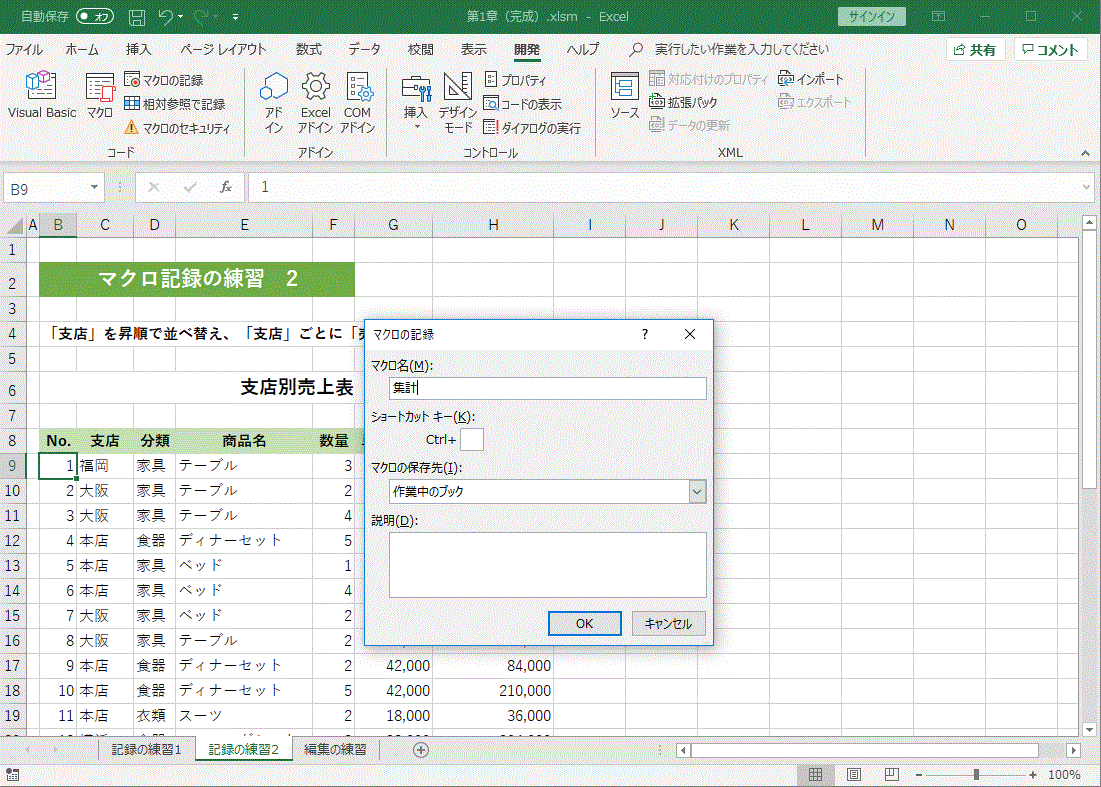Switch to the 挿入 ribbon tab
This screenshot has height=787, width=1101.
[x=138, y=49]
